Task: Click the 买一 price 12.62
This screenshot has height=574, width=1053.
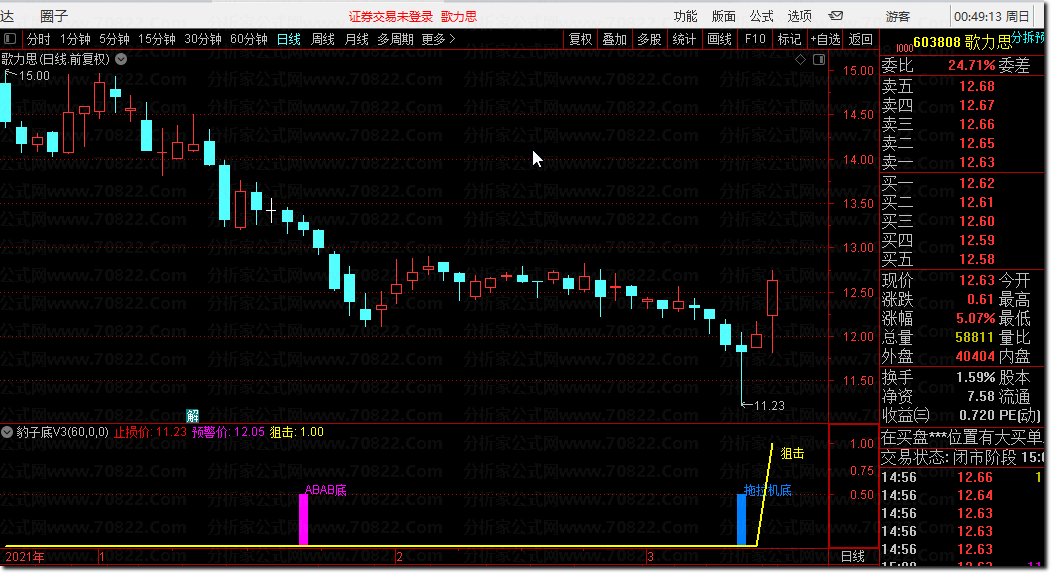Action: pyautogui.click(x=976, y=183)
